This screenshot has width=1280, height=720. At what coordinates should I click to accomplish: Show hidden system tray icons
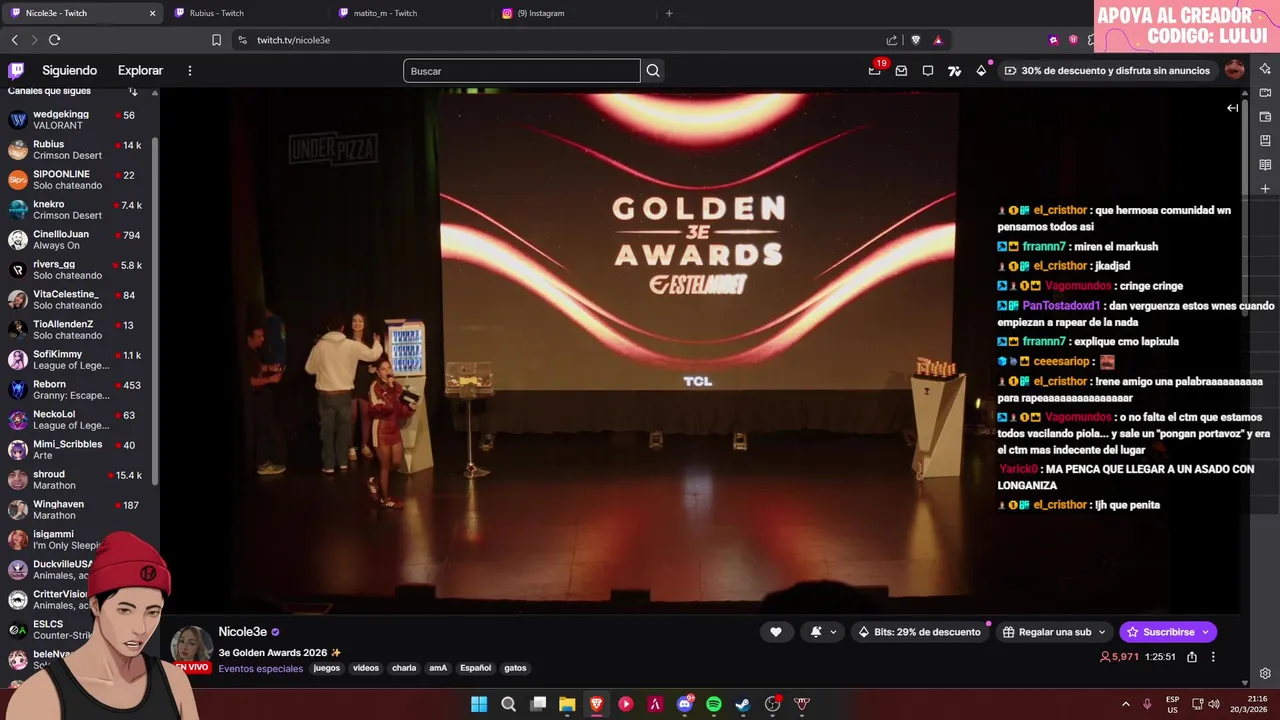point(1125,704)
